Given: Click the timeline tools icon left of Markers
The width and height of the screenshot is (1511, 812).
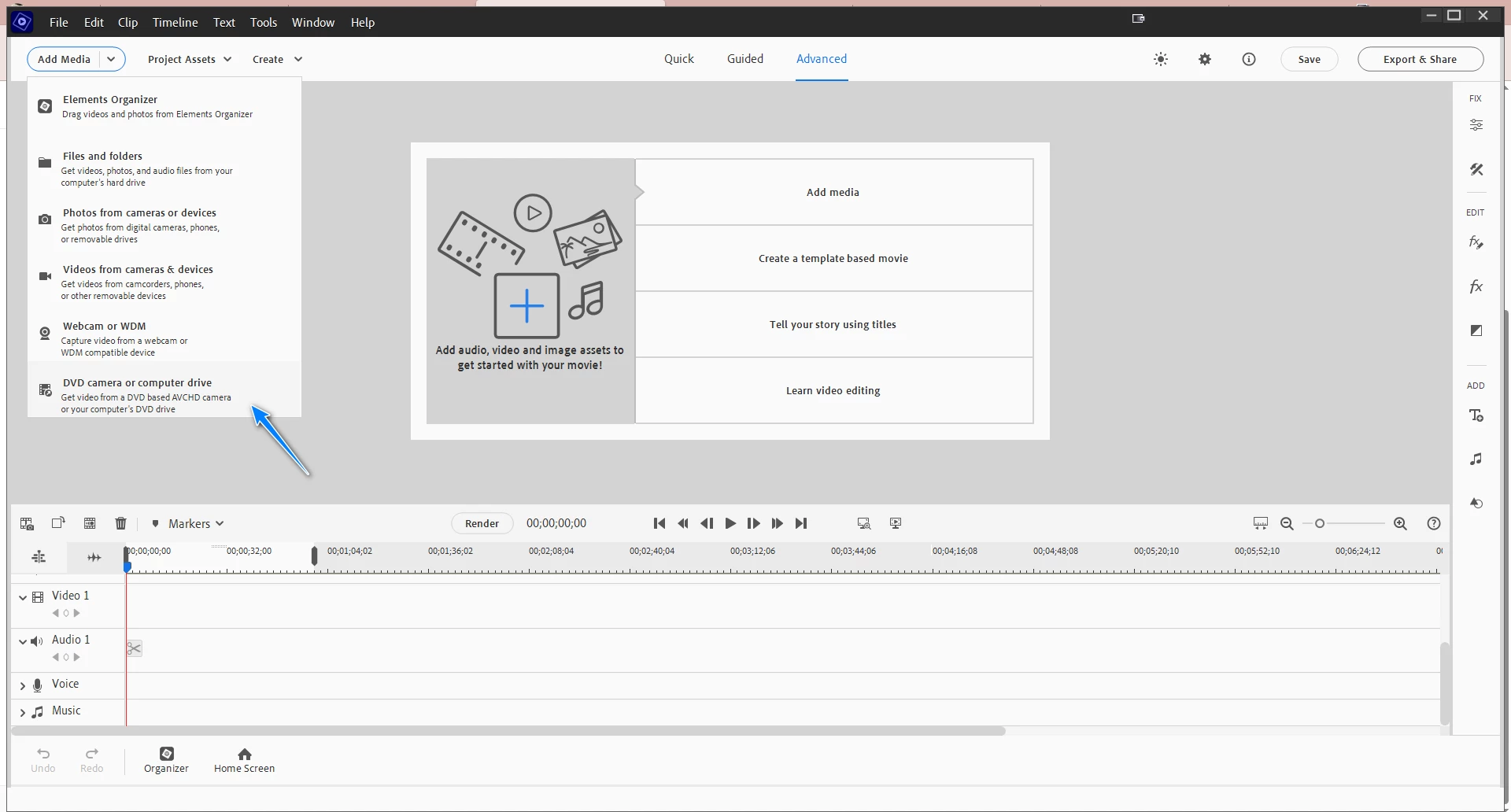Looking at the screenshot, I should point(27,523).
